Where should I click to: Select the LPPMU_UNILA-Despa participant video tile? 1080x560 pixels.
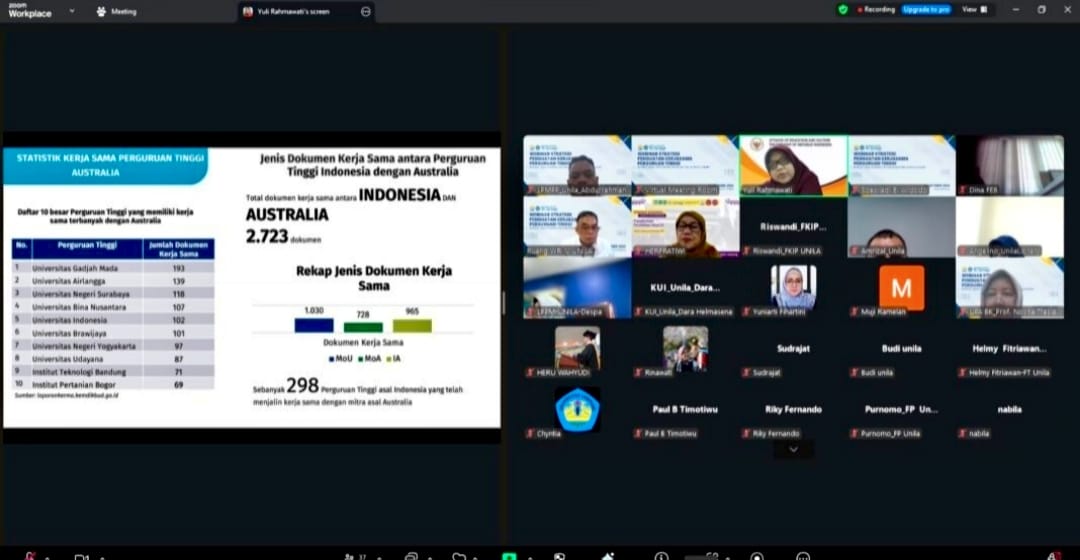click(577, 288)
